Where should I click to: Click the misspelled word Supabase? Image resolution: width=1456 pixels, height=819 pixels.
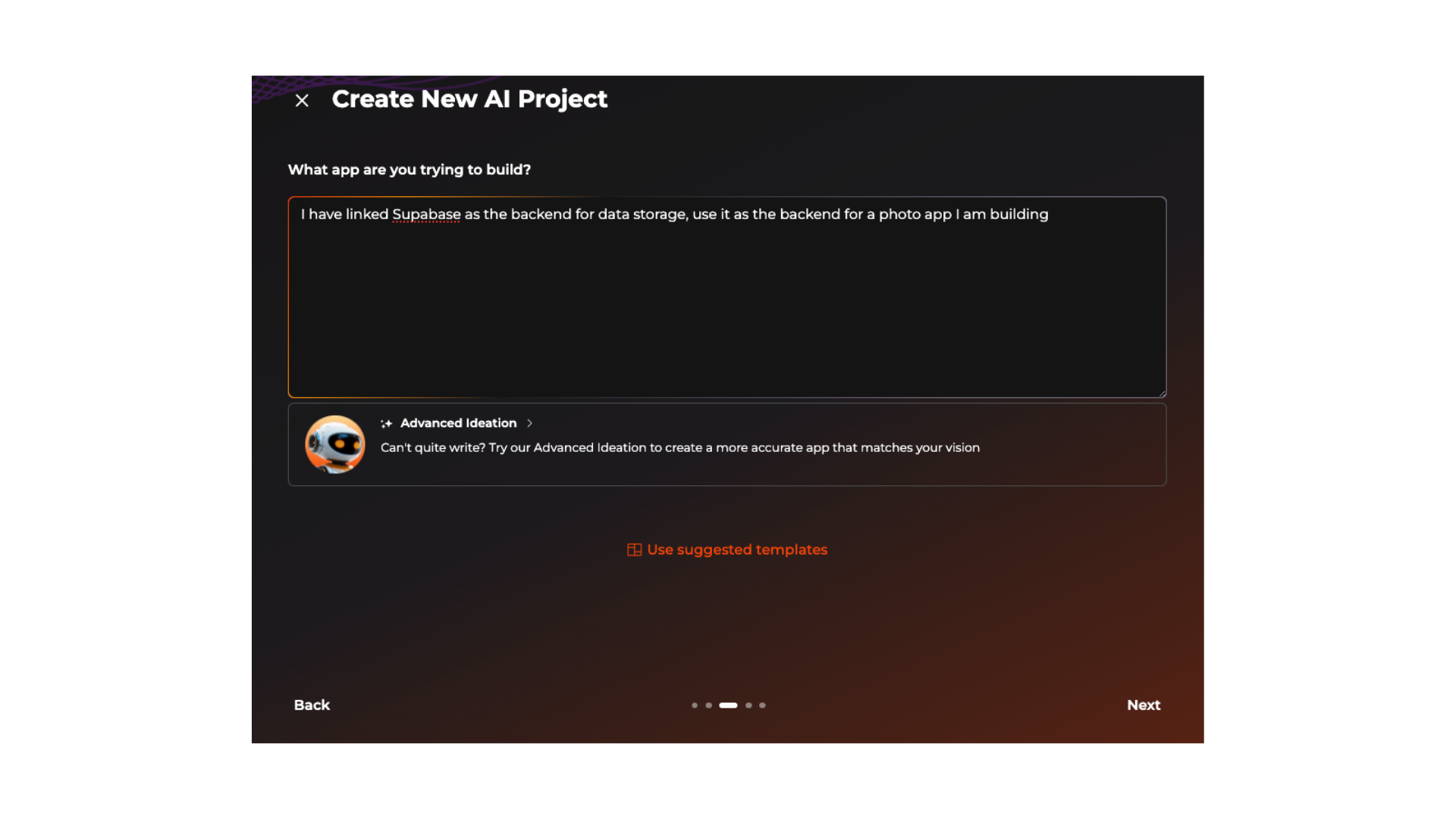coord(426,215)
